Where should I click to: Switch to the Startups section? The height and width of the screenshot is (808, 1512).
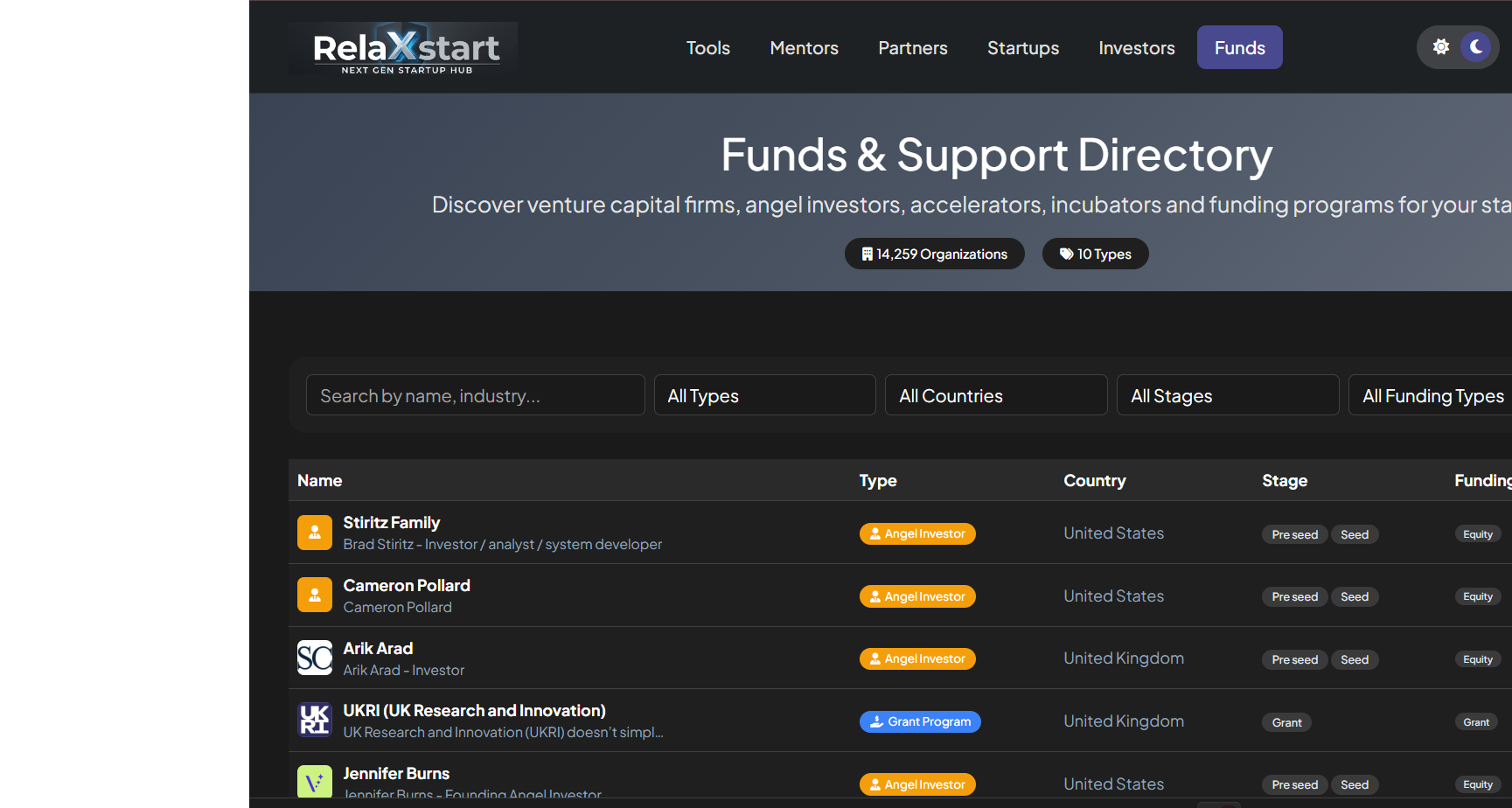[x=1023, y=47]
